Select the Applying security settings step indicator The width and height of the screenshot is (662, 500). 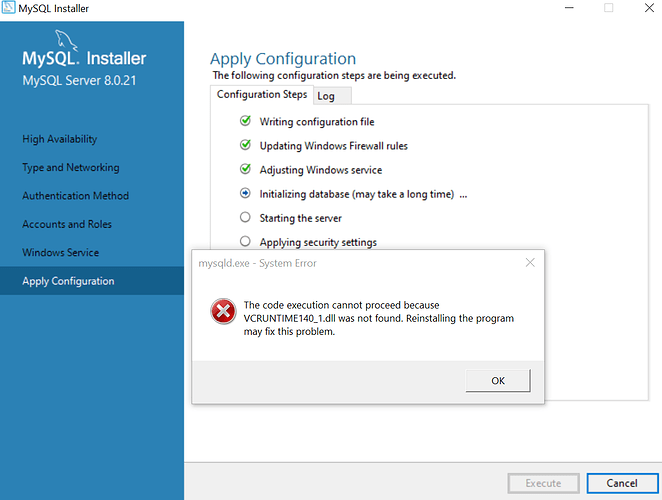point(245,242)
